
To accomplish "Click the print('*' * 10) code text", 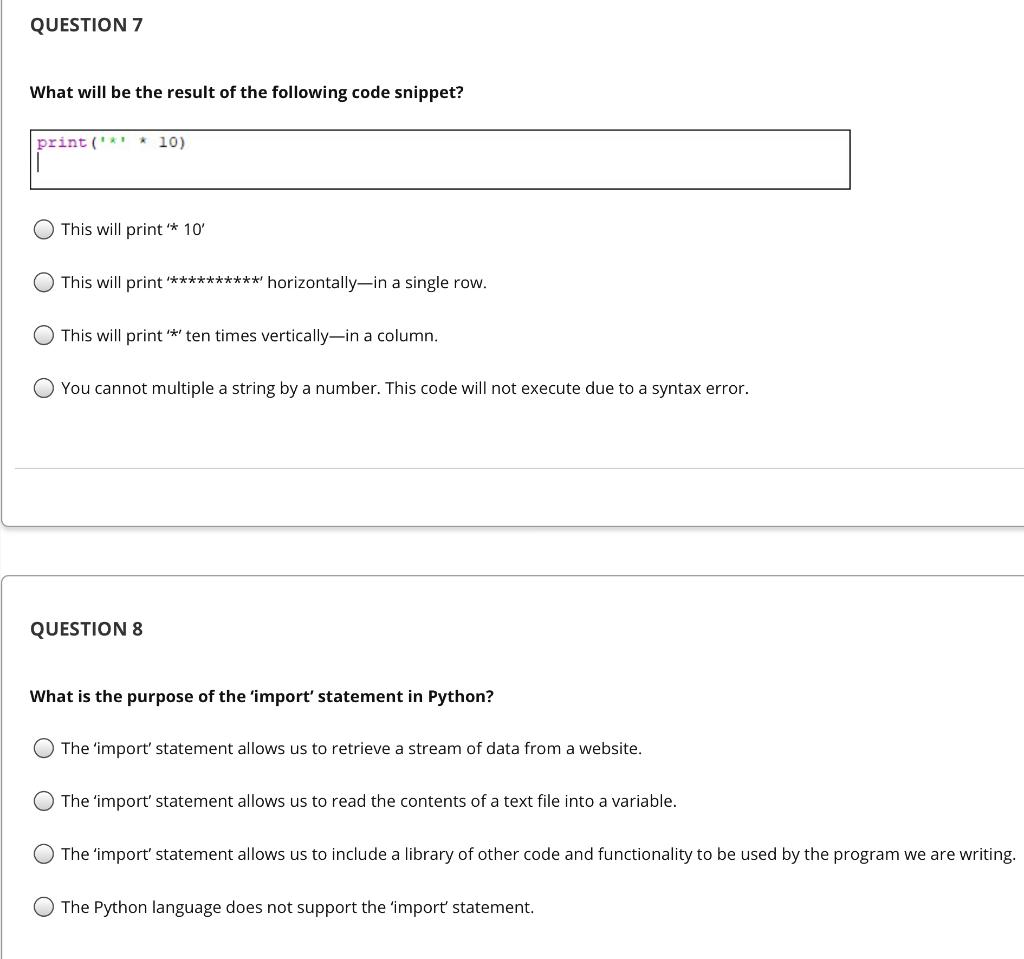I will [110, 141].
